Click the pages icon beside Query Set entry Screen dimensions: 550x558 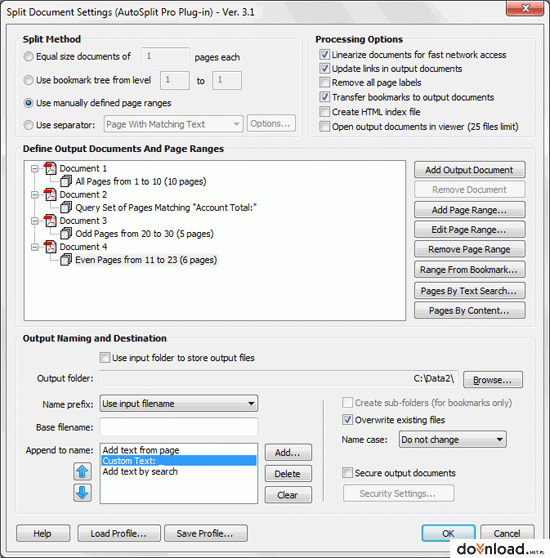tap(66, 208)
